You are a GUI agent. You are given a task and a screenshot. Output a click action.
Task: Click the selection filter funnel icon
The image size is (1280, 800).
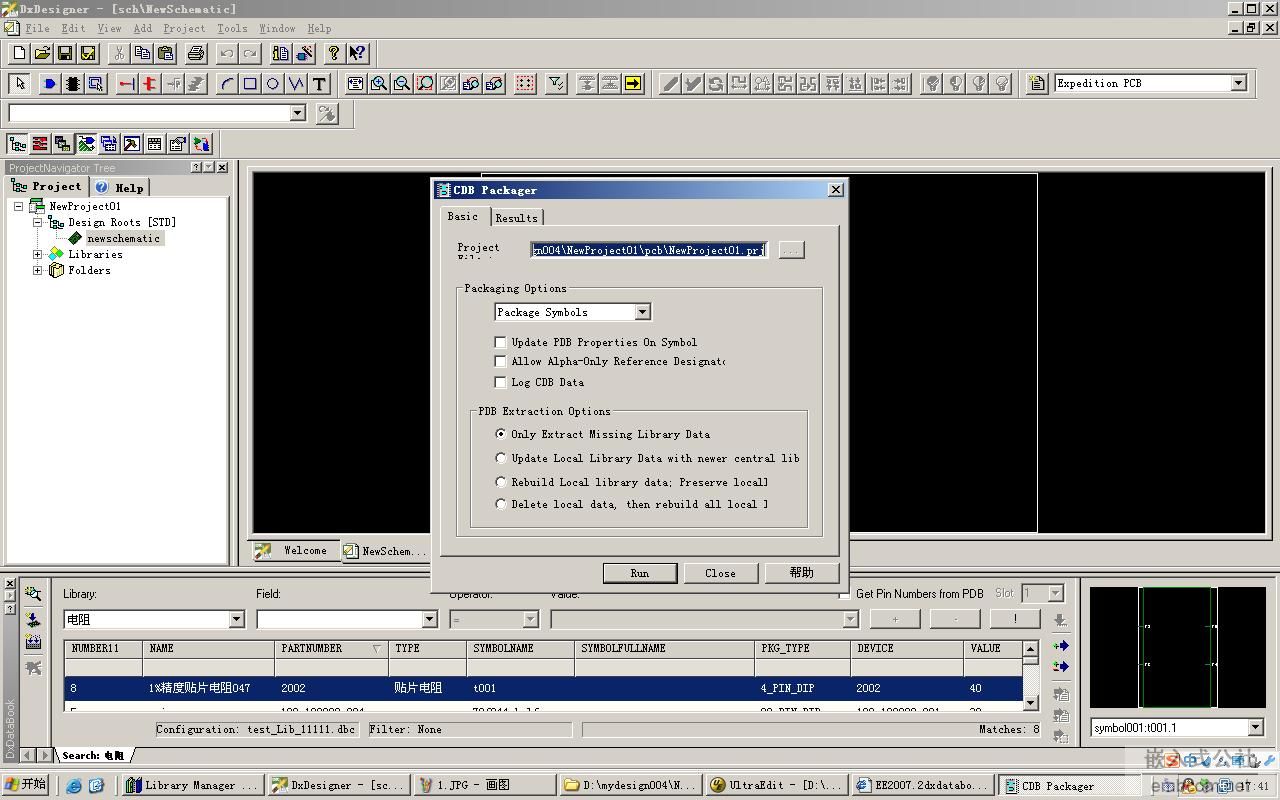coord(556,84)
